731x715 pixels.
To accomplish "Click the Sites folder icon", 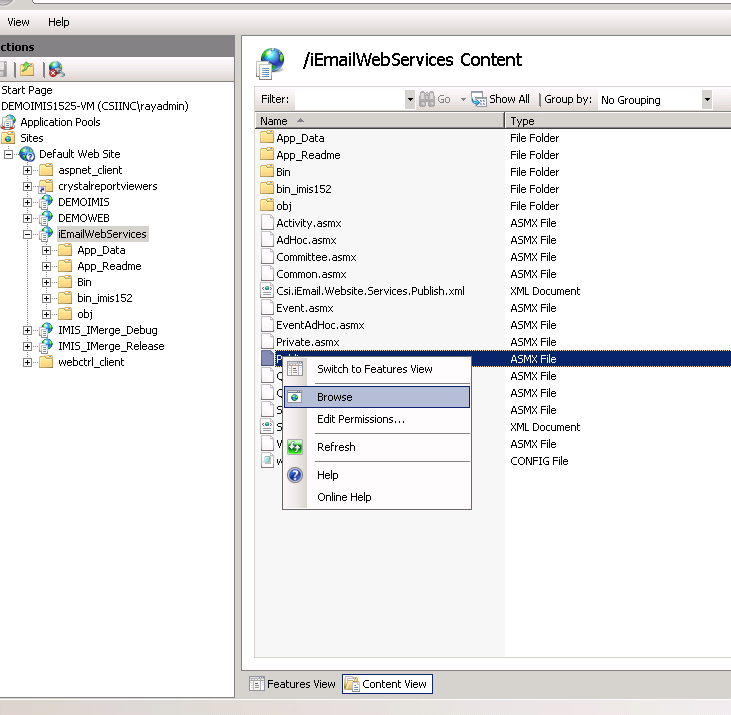I will coord(9,138).
